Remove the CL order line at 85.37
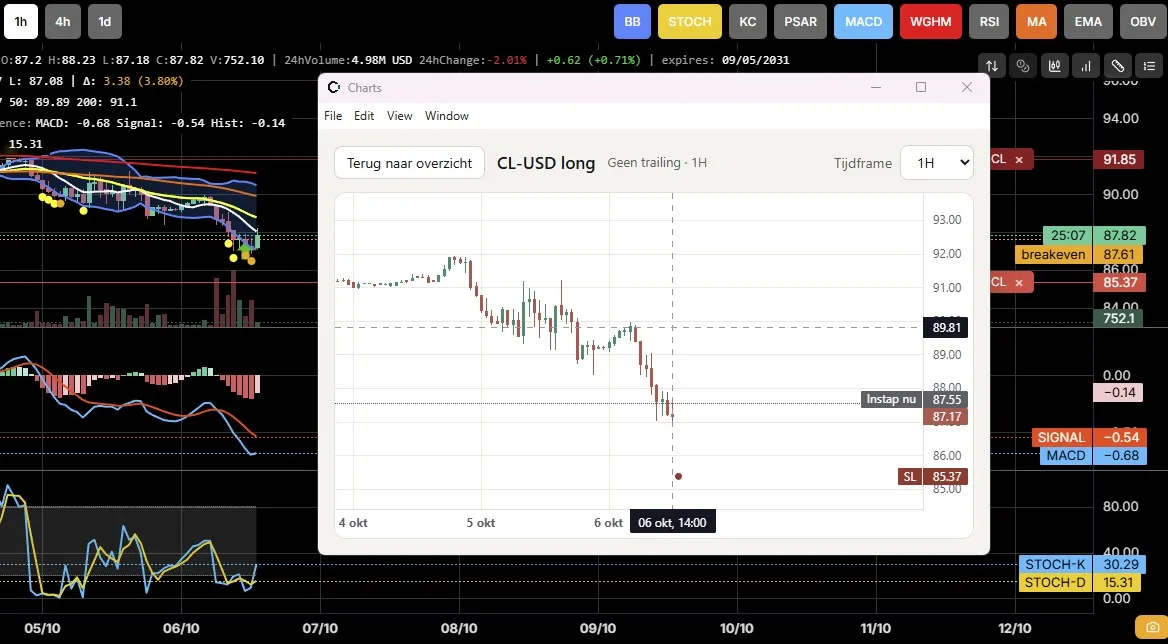 tap(1019, 282)
